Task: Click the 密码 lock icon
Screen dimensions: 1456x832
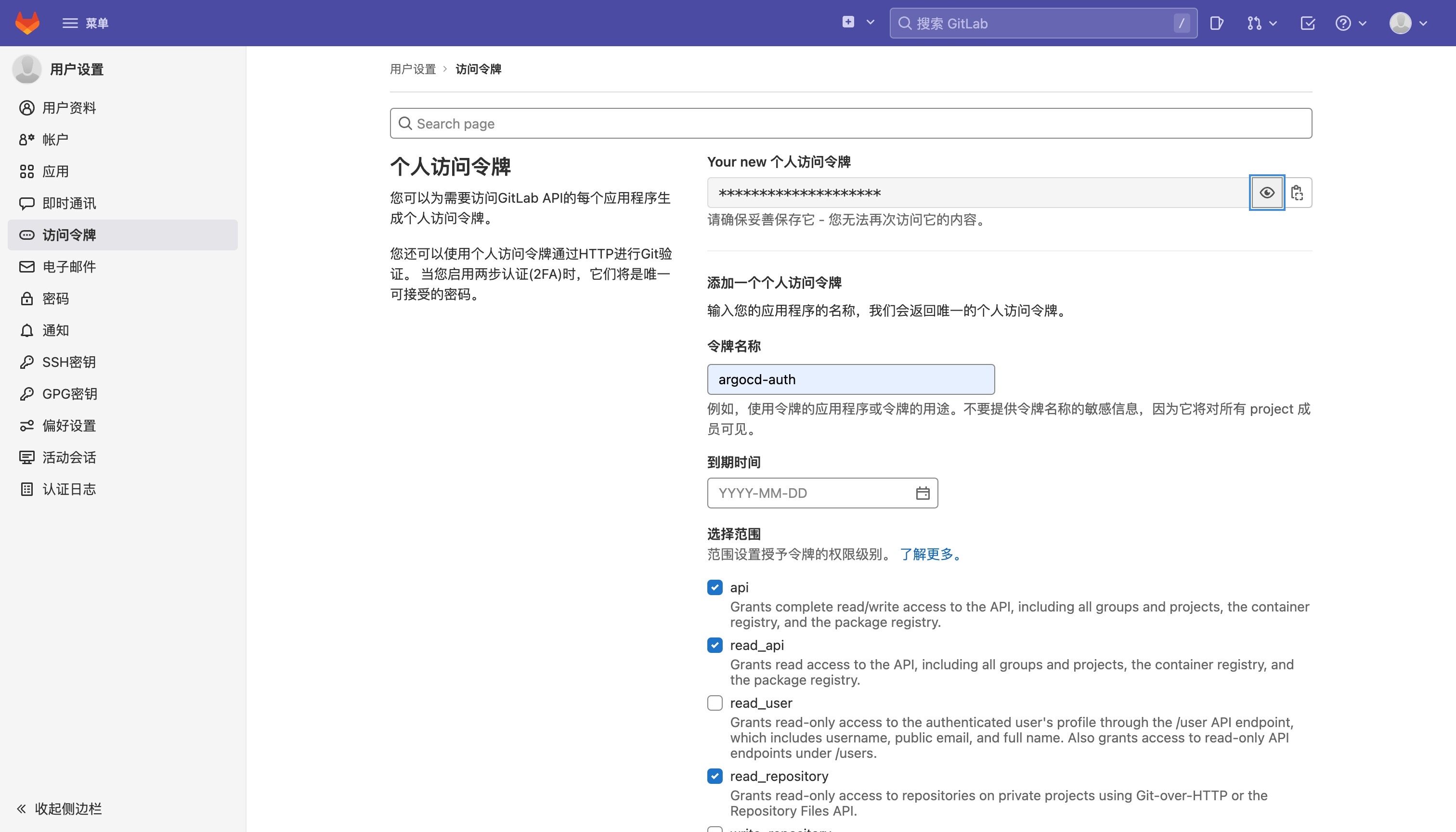Action: pyautogui.click(x=26, y=299)
